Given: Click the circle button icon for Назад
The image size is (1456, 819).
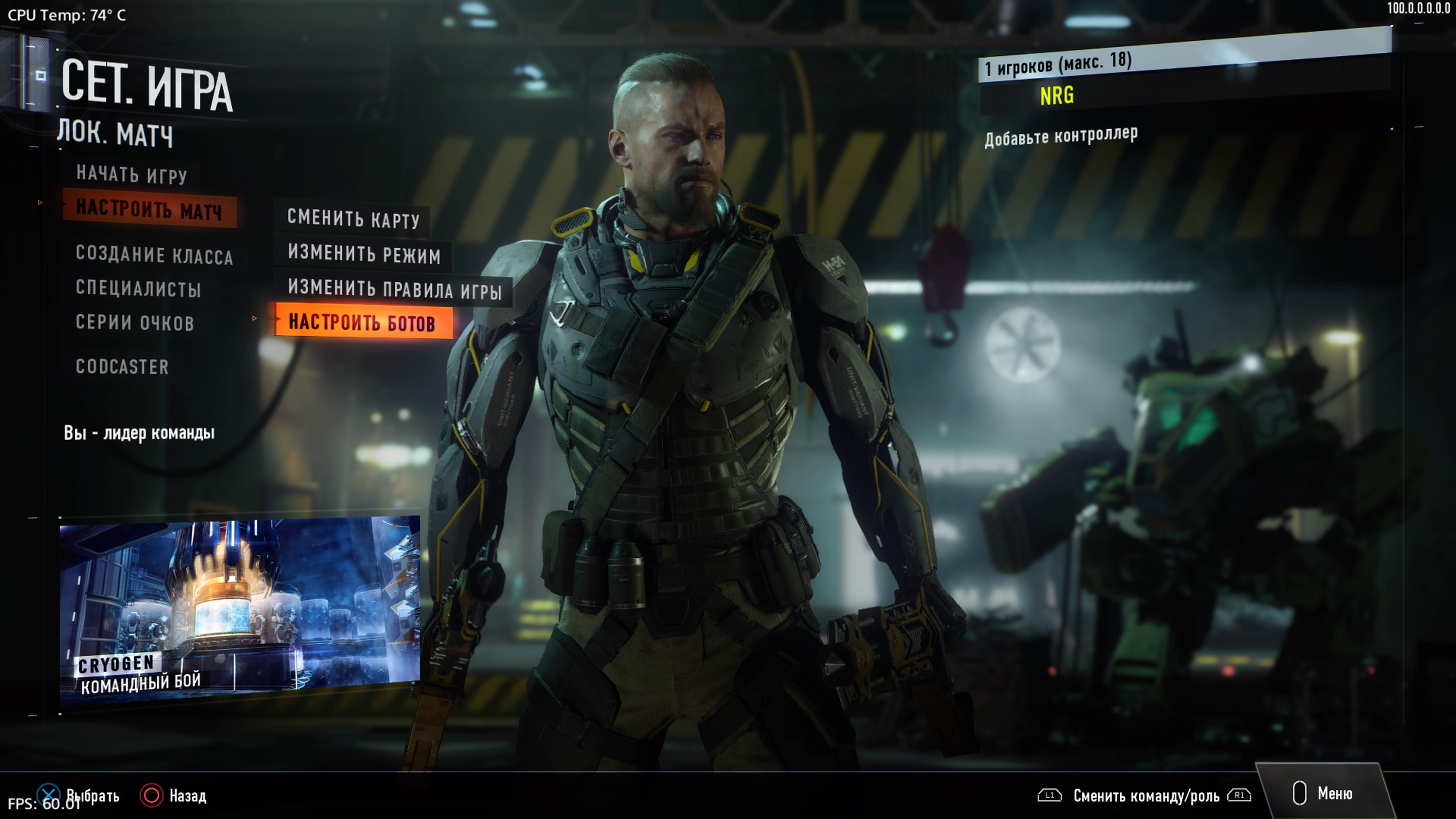Looking at the screenshot, I should coord(152,795).
